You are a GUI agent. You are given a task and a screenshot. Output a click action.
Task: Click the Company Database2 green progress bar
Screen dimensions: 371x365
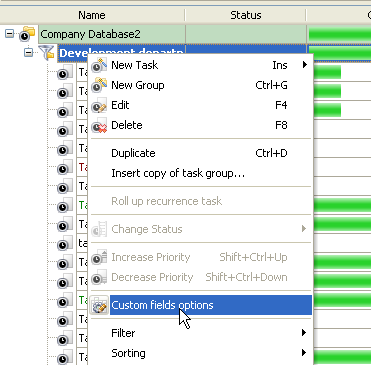click(340, 34)
